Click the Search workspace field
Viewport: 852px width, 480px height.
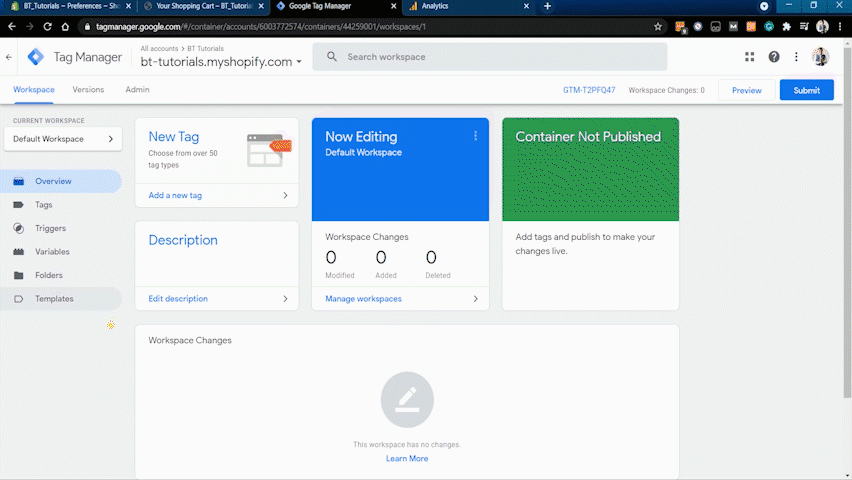coord(490,57)
